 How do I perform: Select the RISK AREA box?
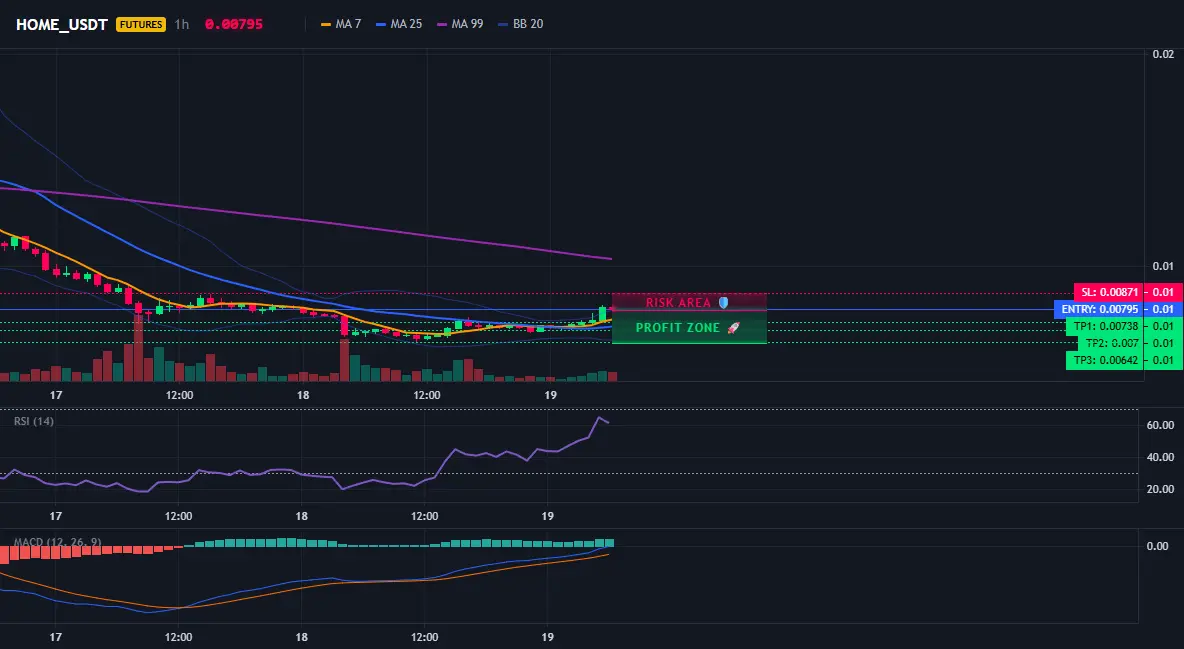689,302
